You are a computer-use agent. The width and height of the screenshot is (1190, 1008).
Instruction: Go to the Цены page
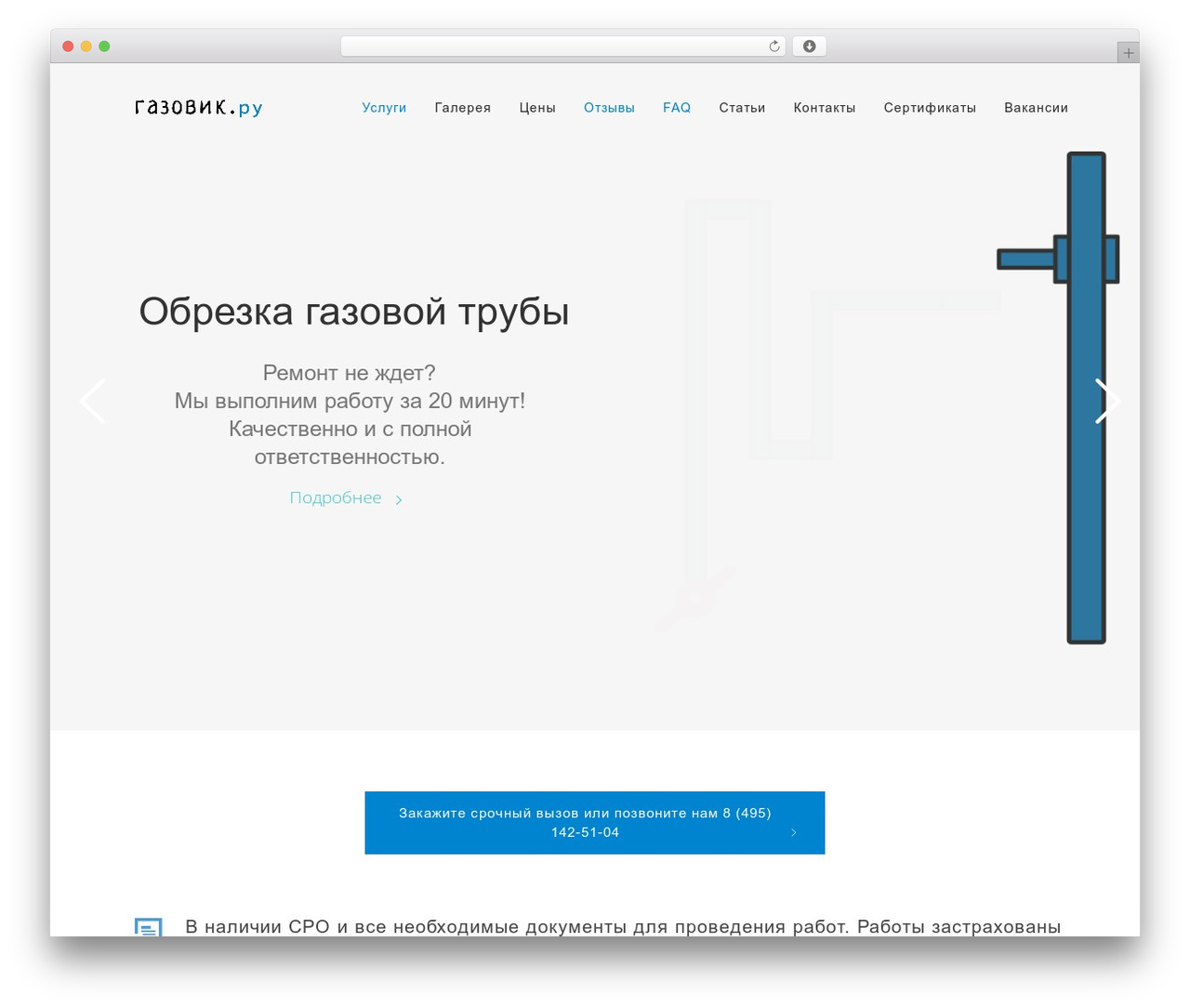[x=537, y=108]
